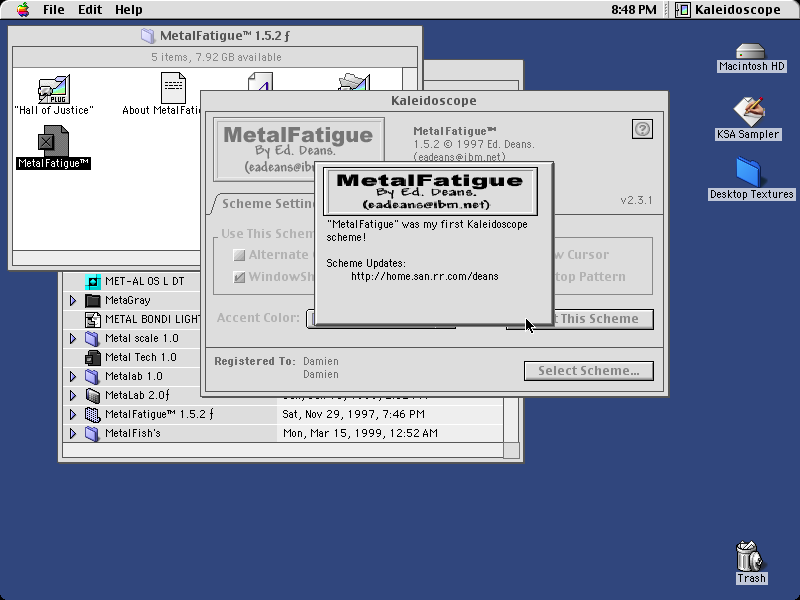Image resolution: width=800 pixels, height=600 pixels.
Task: Click the MetalFatigue window title folder icon
Action: point(147,36)
